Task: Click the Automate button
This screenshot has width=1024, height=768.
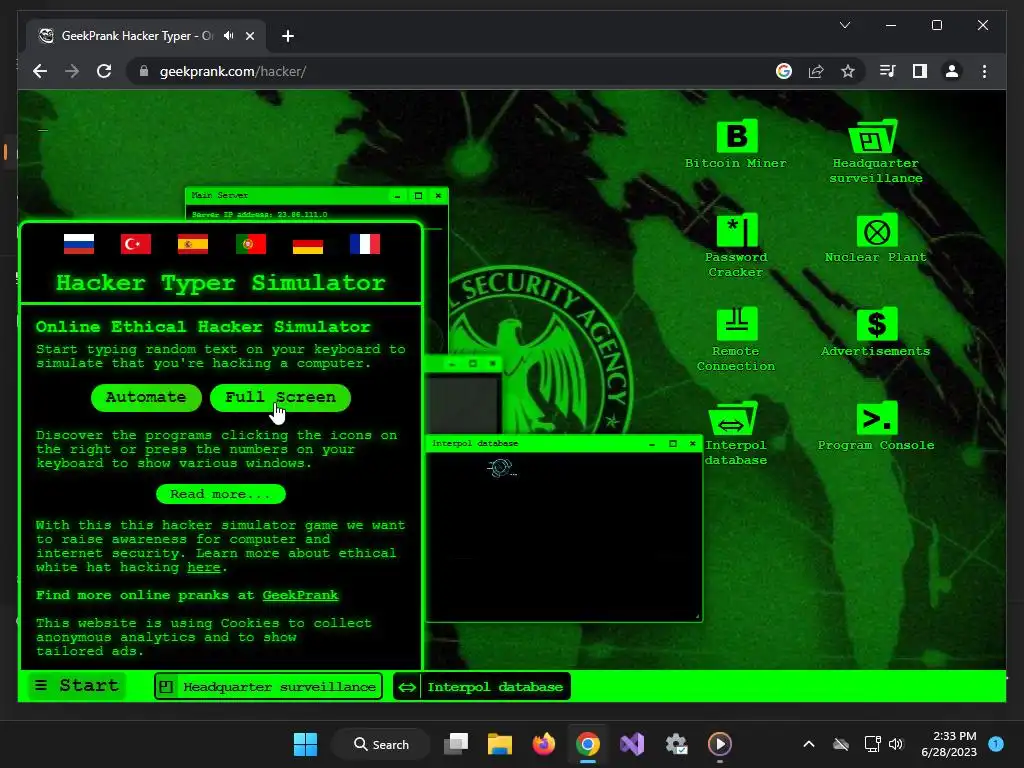Action: coord(146,398)
